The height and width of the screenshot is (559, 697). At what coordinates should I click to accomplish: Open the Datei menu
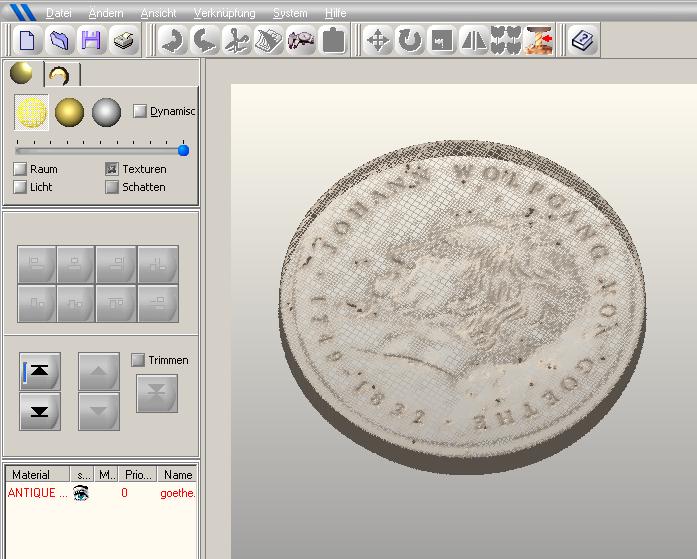pyautogui.click(x=59, y=13)
